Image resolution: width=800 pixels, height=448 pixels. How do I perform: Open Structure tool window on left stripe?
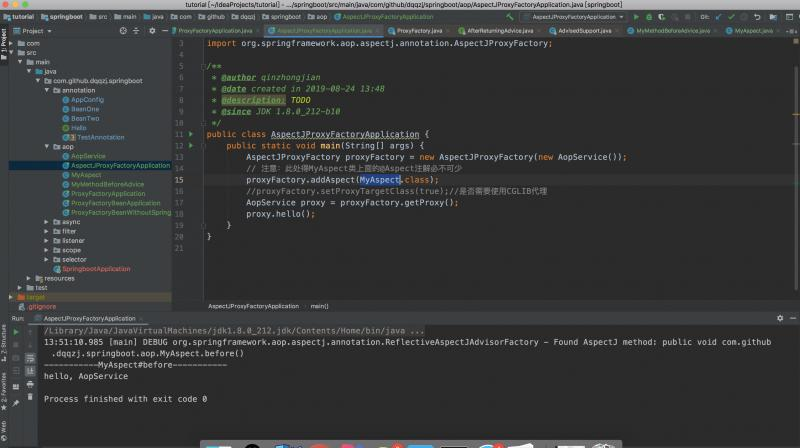click(x=4, y=343)
